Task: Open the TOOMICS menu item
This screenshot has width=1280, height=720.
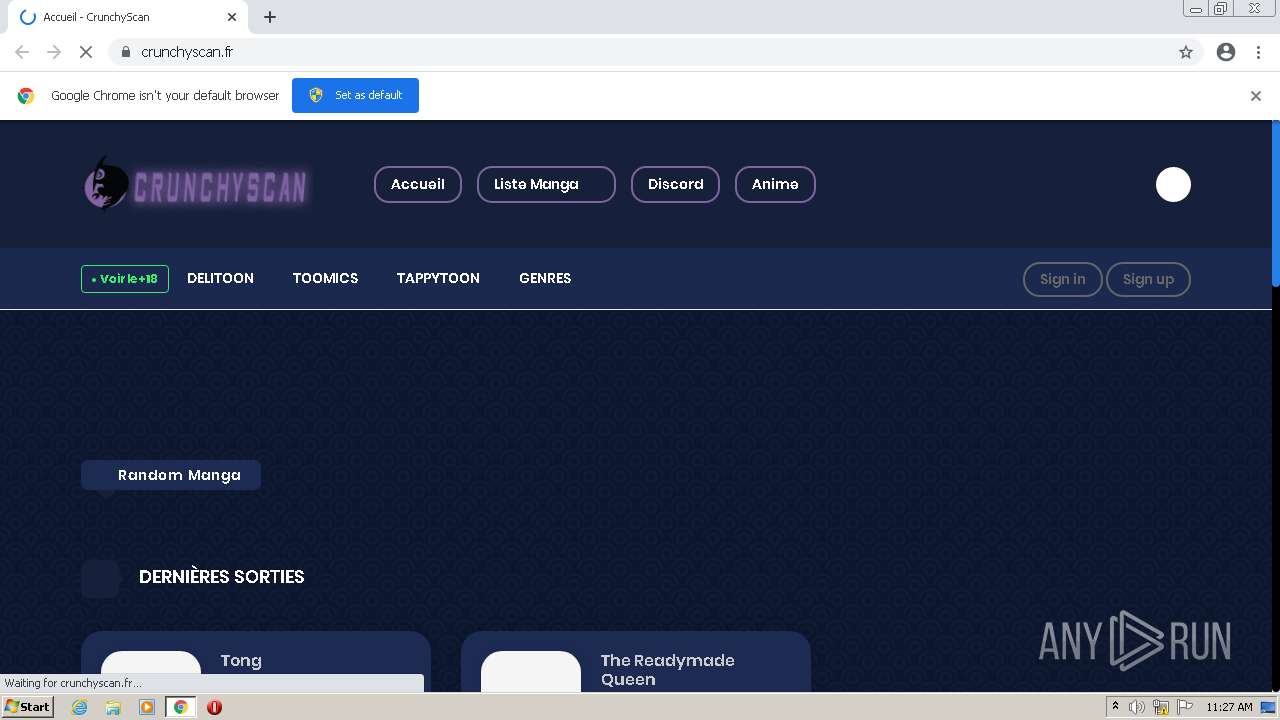Action: click(325, 278)
